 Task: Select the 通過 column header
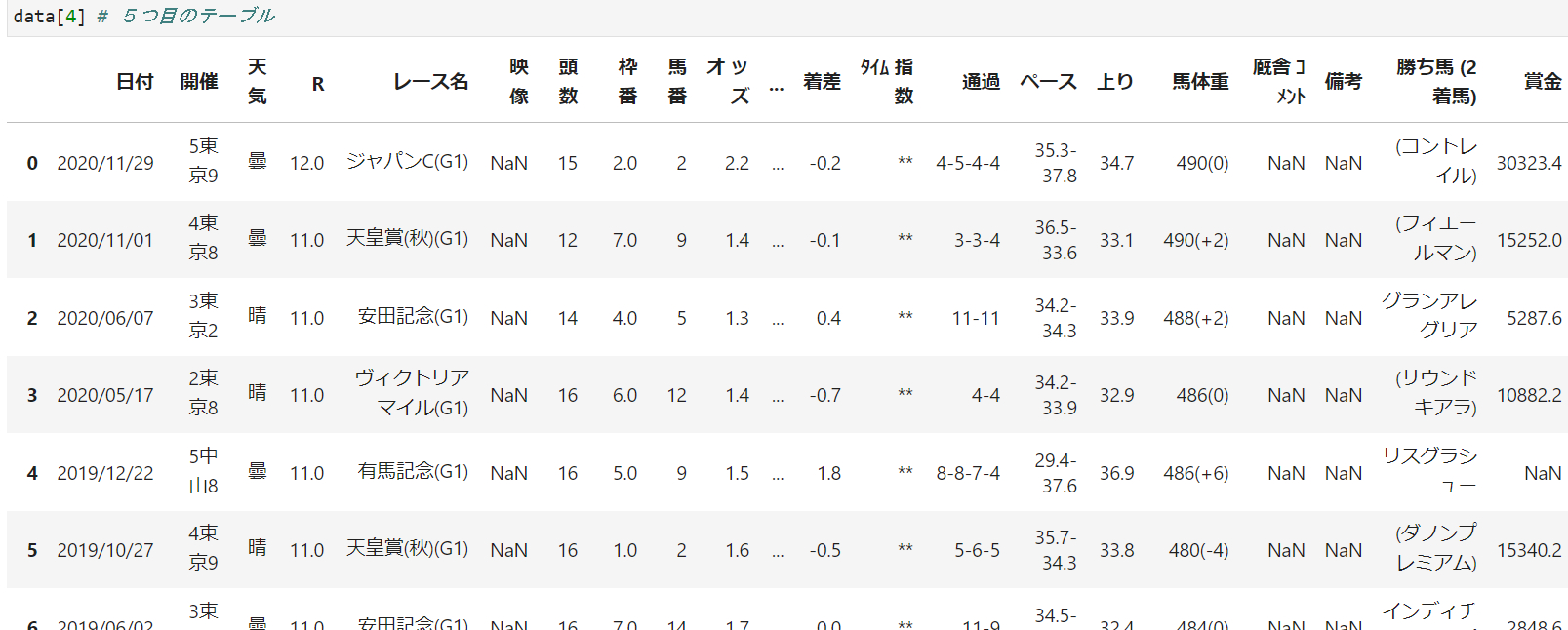pos(981,82)
